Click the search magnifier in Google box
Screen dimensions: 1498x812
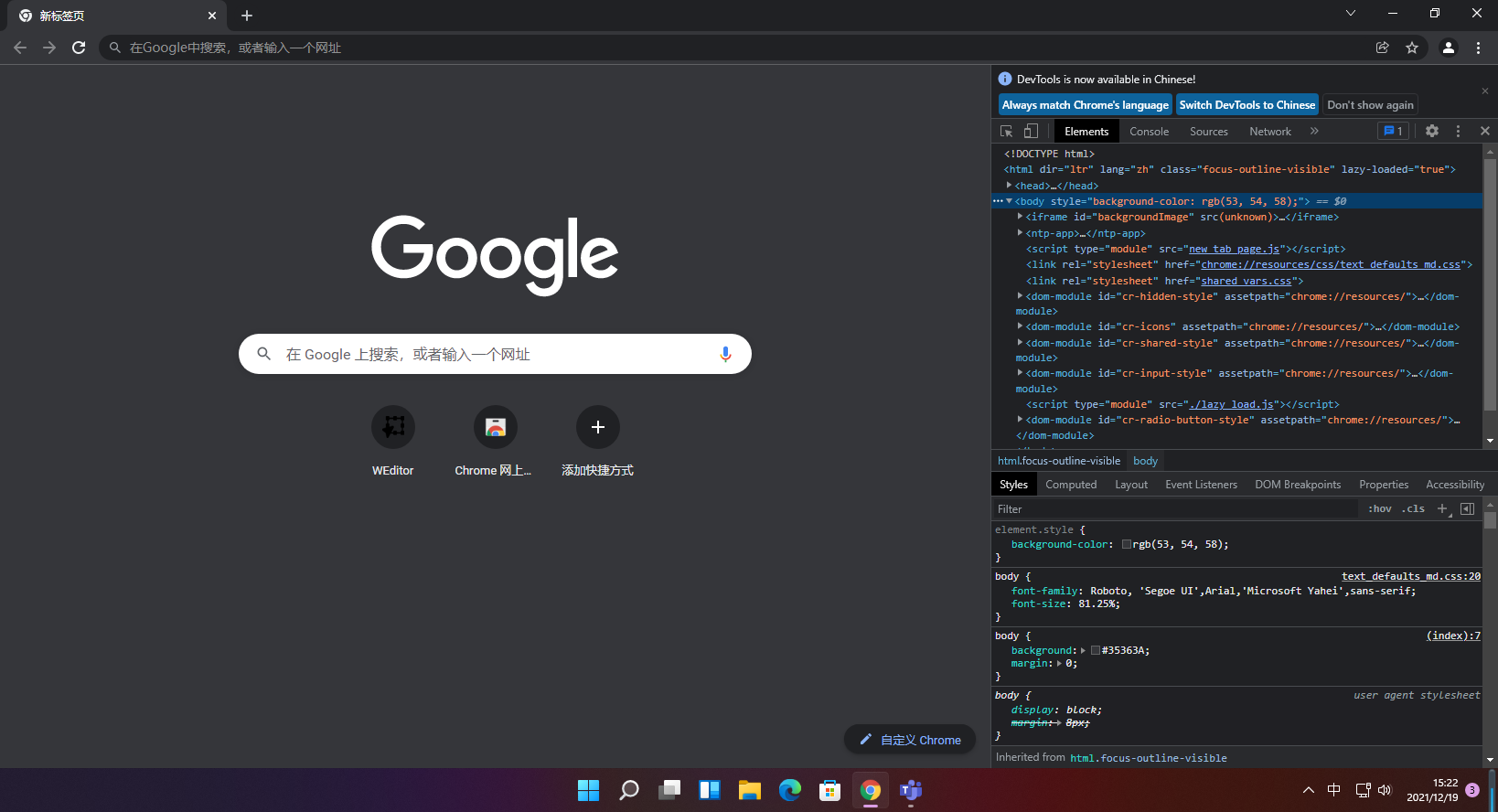(x=264, y=354)
